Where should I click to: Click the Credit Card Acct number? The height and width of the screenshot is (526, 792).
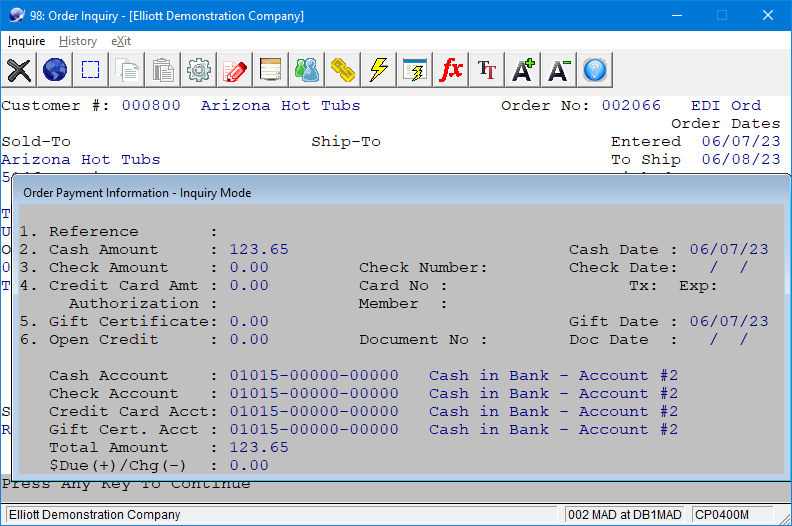pos(314,411)
